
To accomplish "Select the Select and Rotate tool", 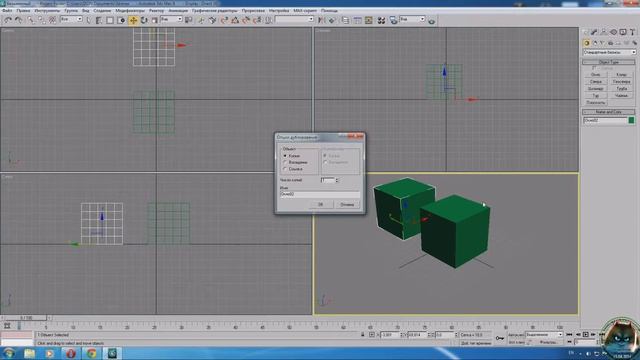I will click(x=144, y=20).
